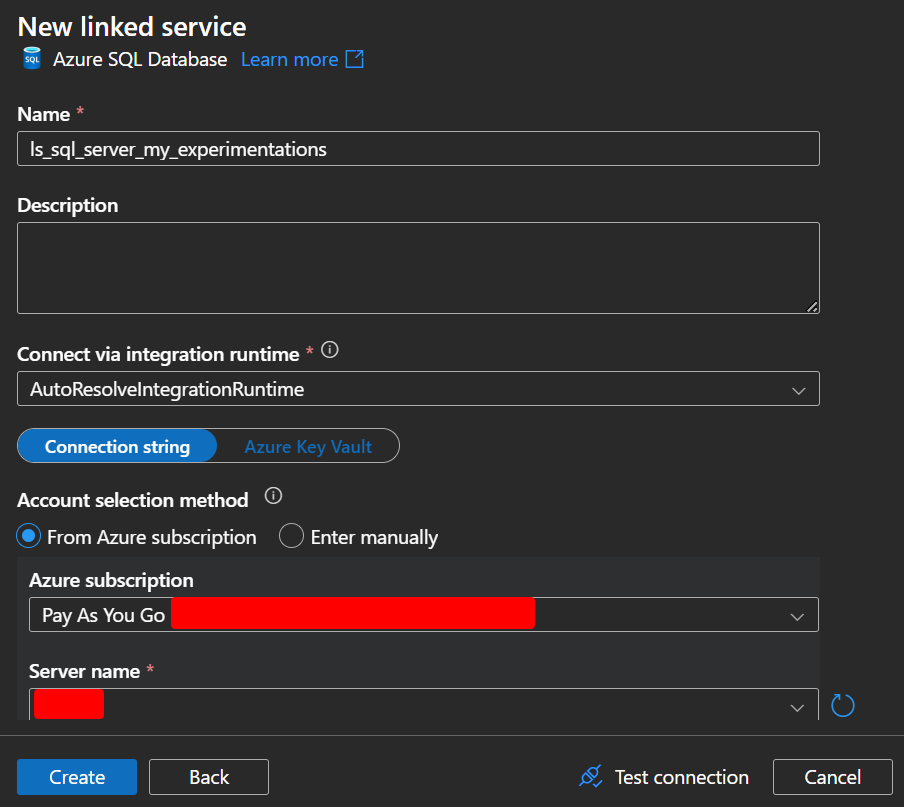Click the New linked service heading
Screen dimensions: 904x807
(x=132, y=27)
